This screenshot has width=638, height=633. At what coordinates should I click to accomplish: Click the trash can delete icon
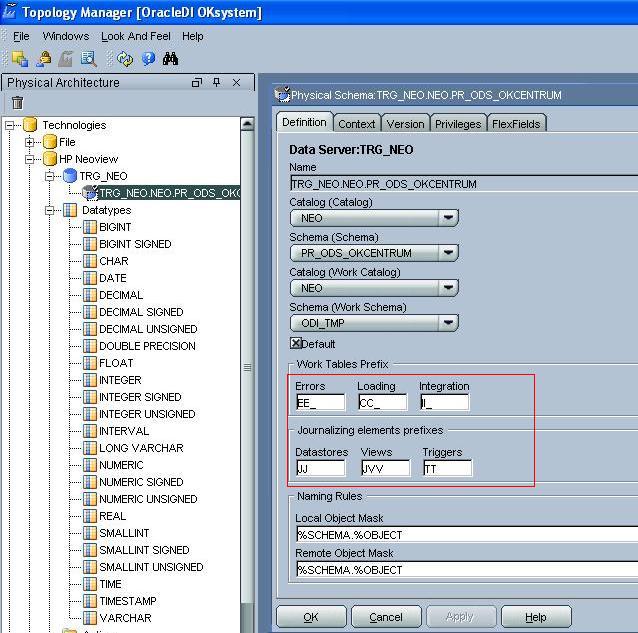pos(17,103)
